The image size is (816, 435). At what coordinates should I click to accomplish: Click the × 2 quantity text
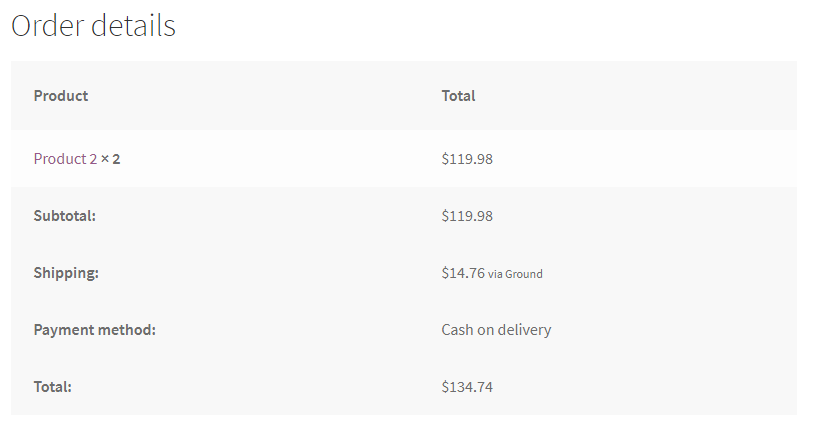111,158
